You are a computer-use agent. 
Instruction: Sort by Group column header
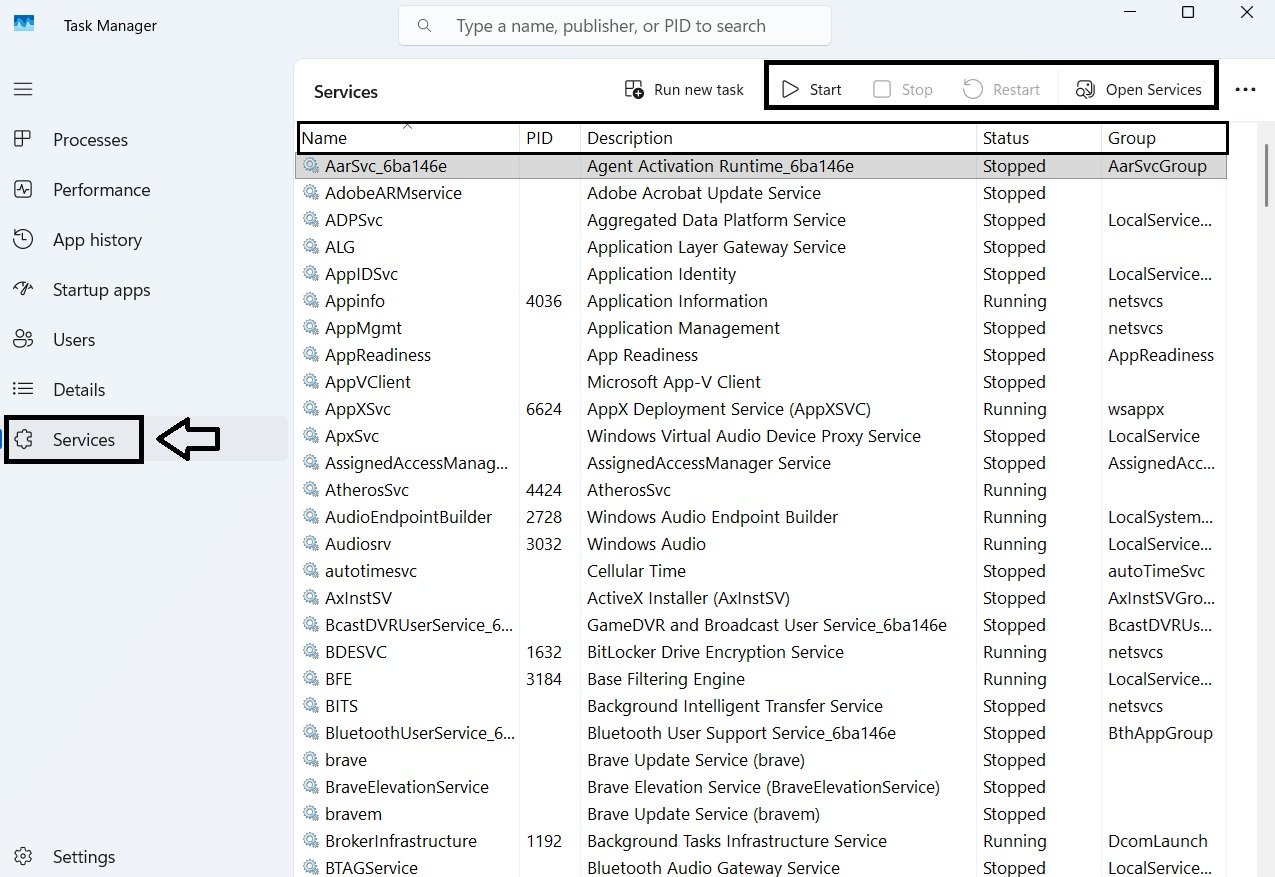(x=1164, y=138)
